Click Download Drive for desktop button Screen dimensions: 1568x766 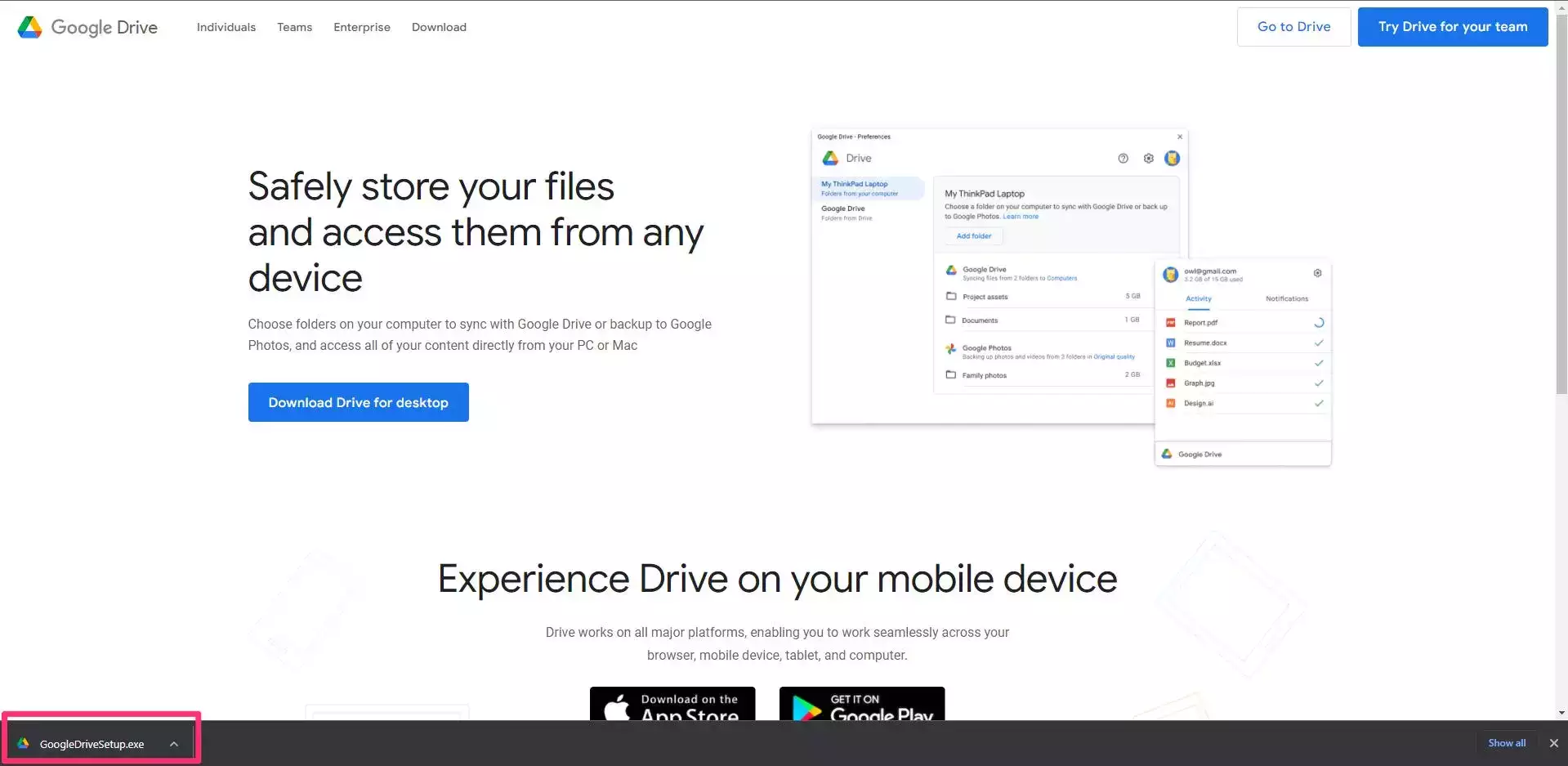(x=358, y=402)
